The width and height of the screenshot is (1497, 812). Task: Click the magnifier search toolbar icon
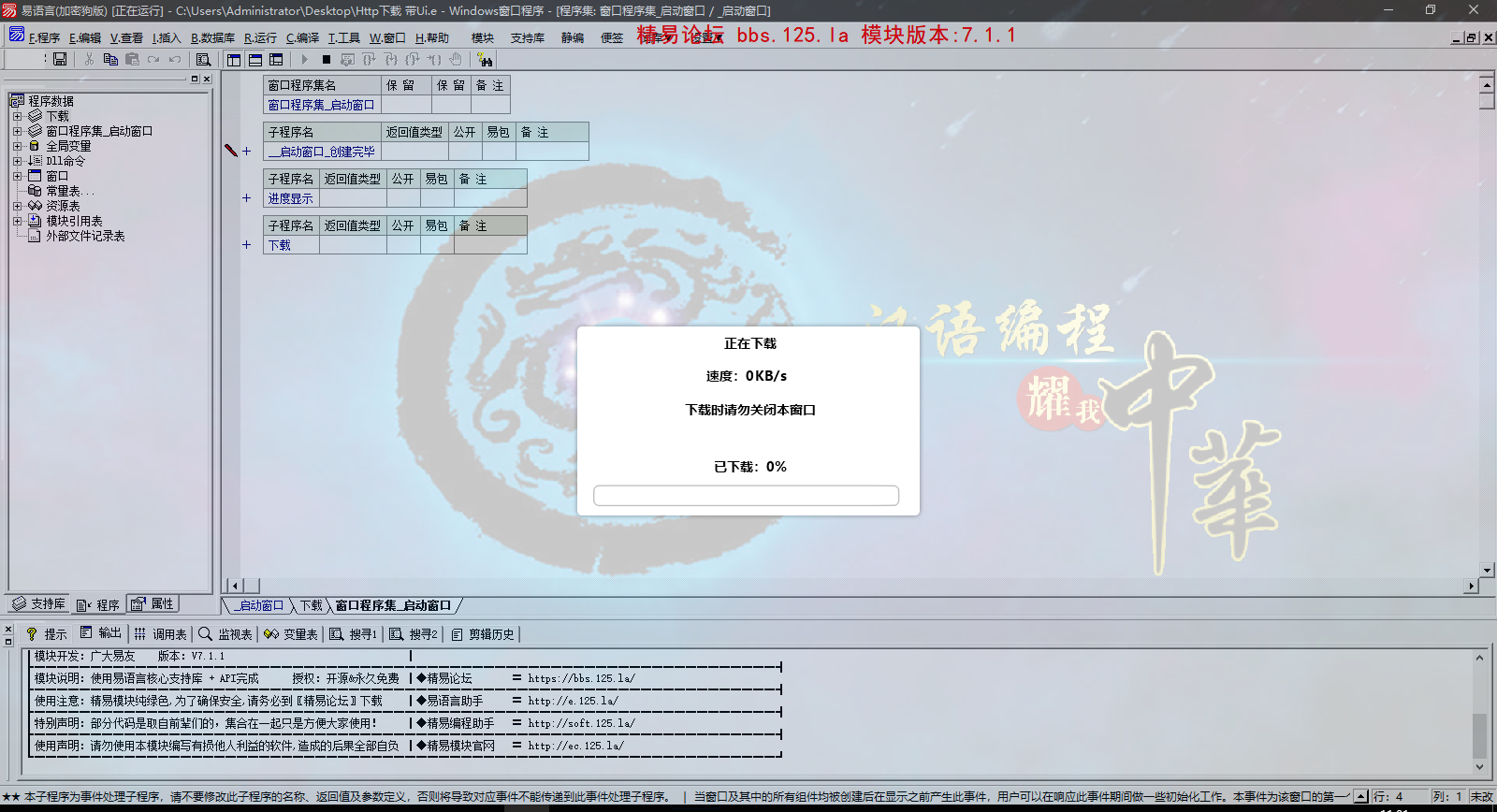[x=203, y=59]
